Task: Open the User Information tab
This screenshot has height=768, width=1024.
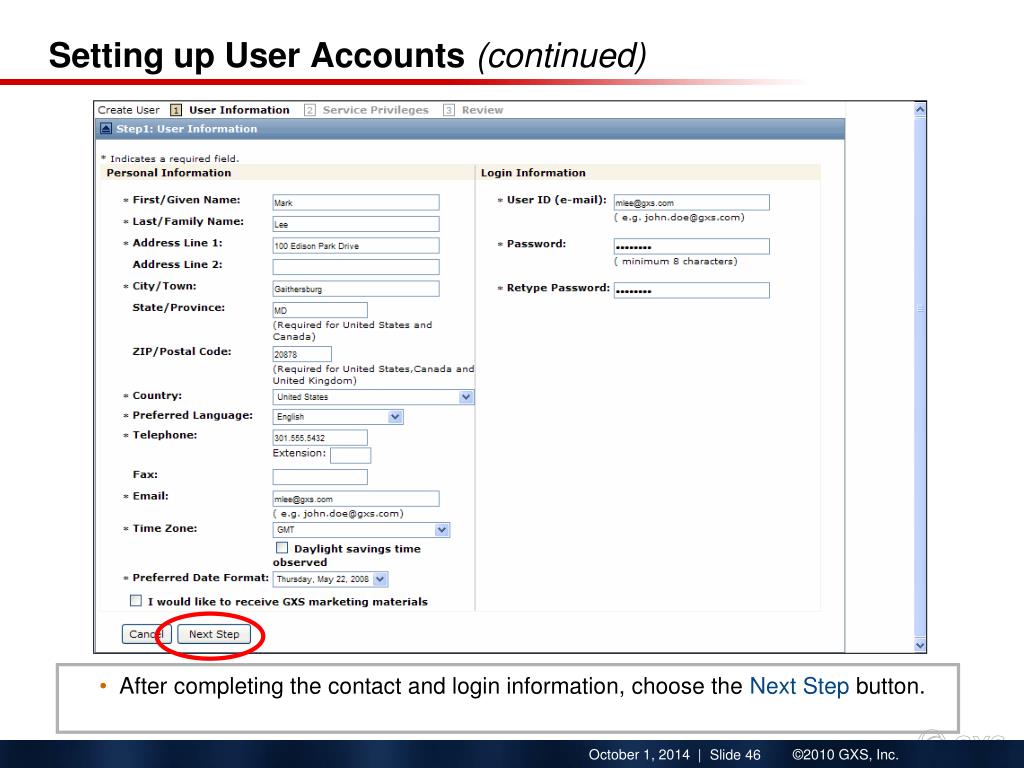Action: tap(239, 110)
